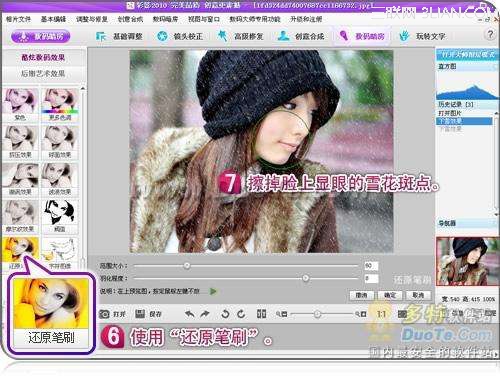500x379 pixels.
Task: Click the fit-to-window icon right of 1:1
Action: point(403,314)
